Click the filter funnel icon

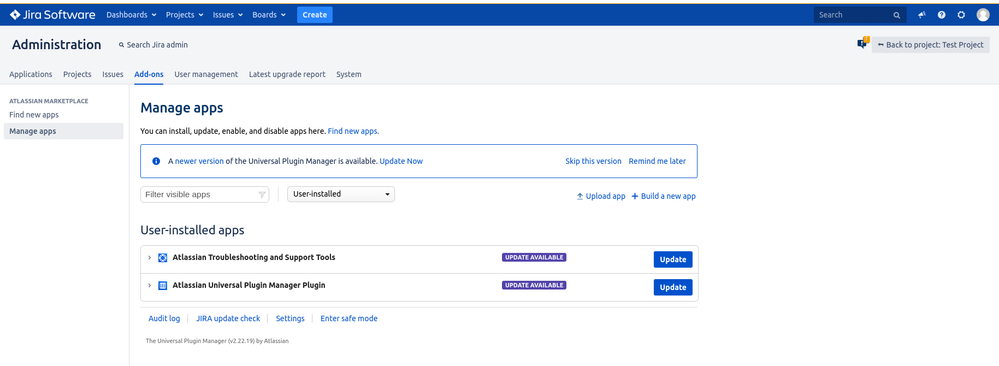pos(262,194)
